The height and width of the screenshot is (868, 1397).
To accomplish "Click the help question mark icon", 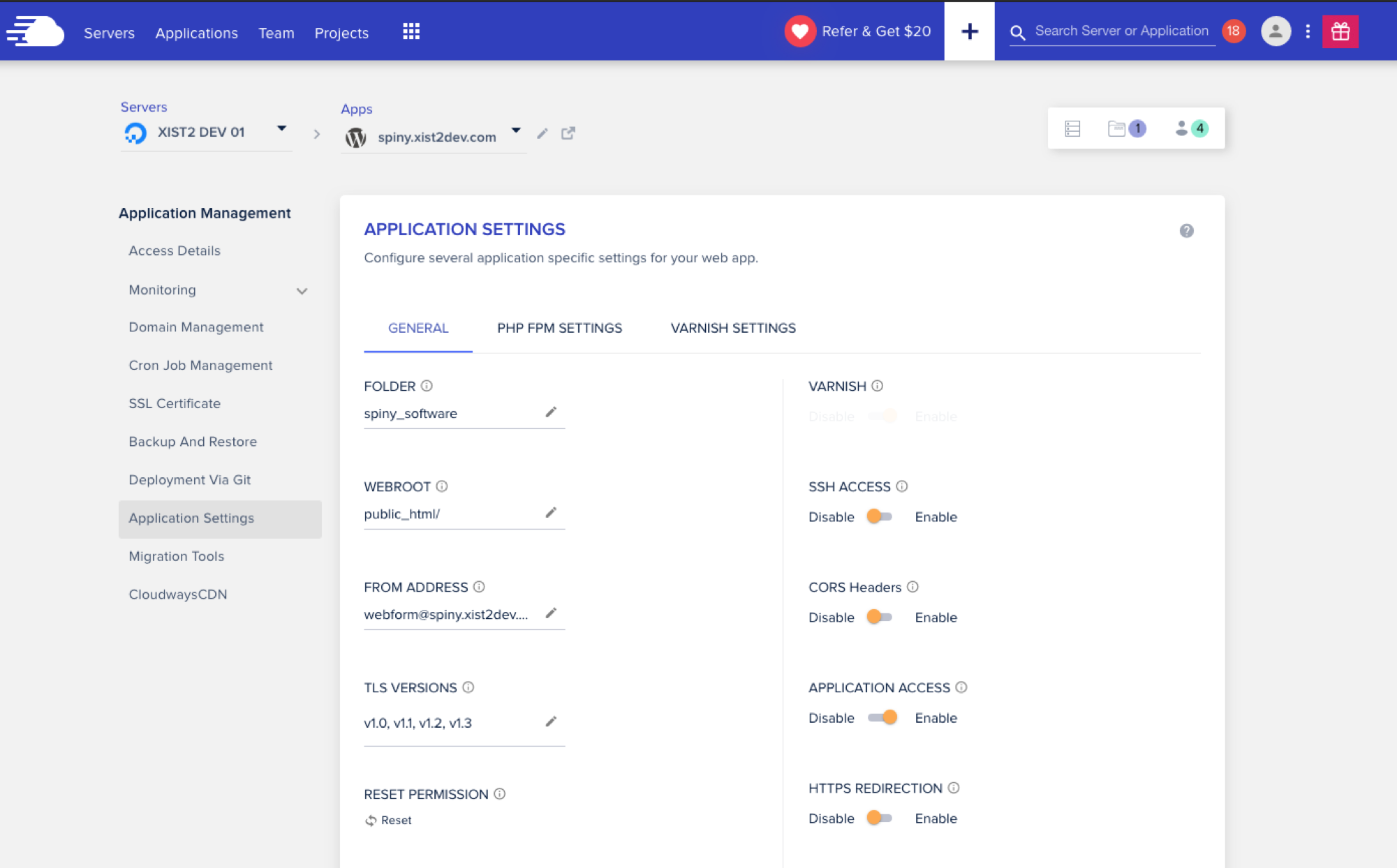I will [x=1186, y=231].
